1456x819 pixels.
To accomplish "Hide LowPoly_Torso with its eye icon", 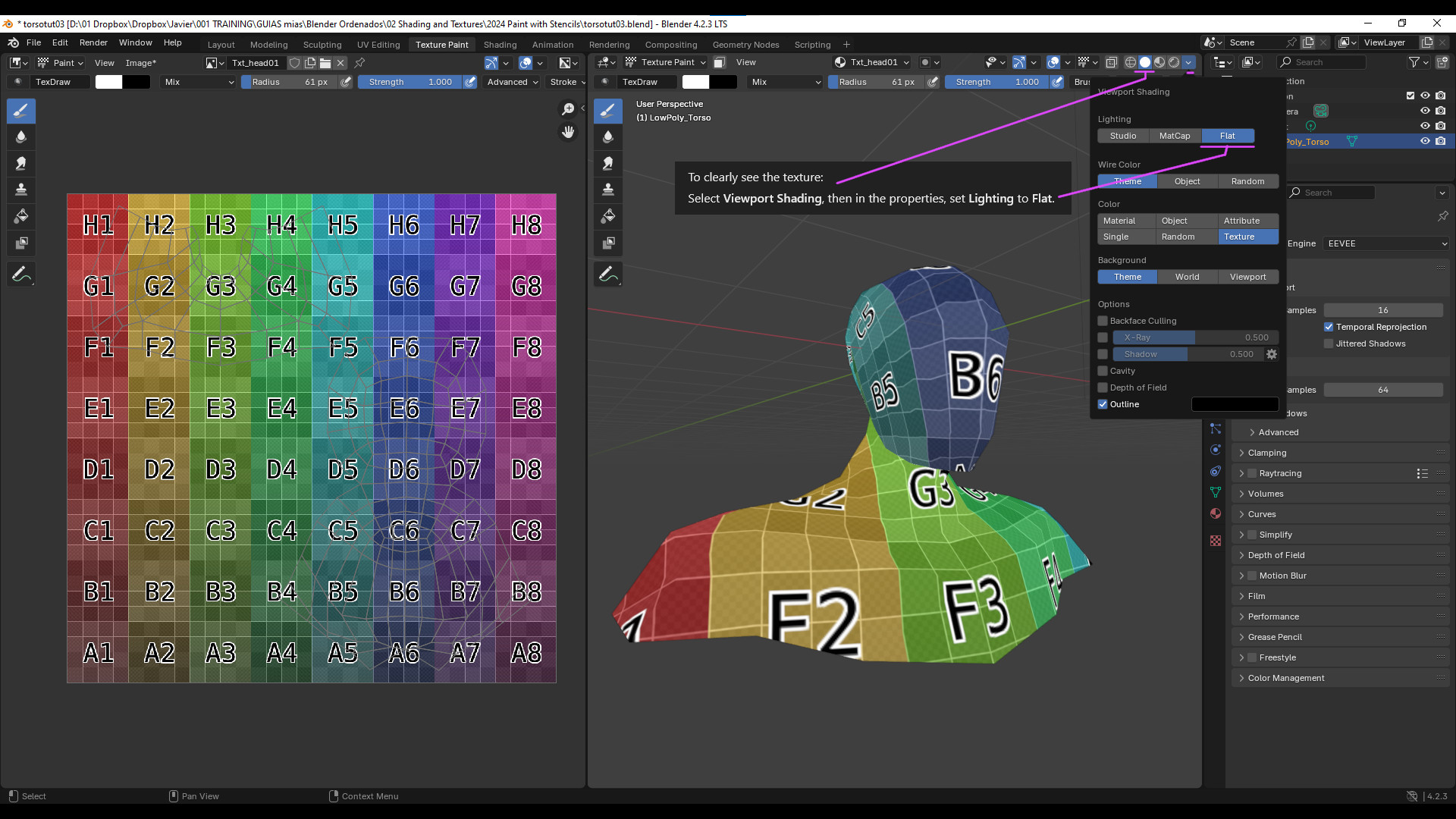I will pos(1425,141).
